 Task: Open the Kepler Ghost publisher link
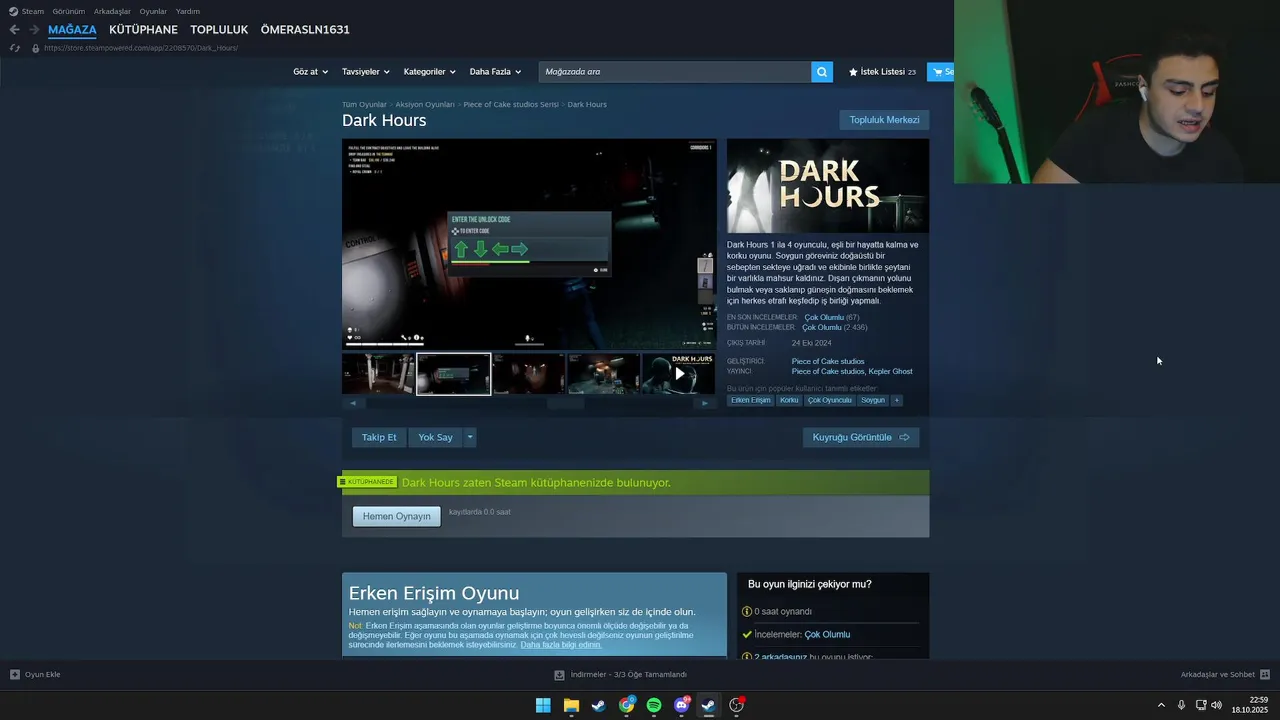coord(891,371)
